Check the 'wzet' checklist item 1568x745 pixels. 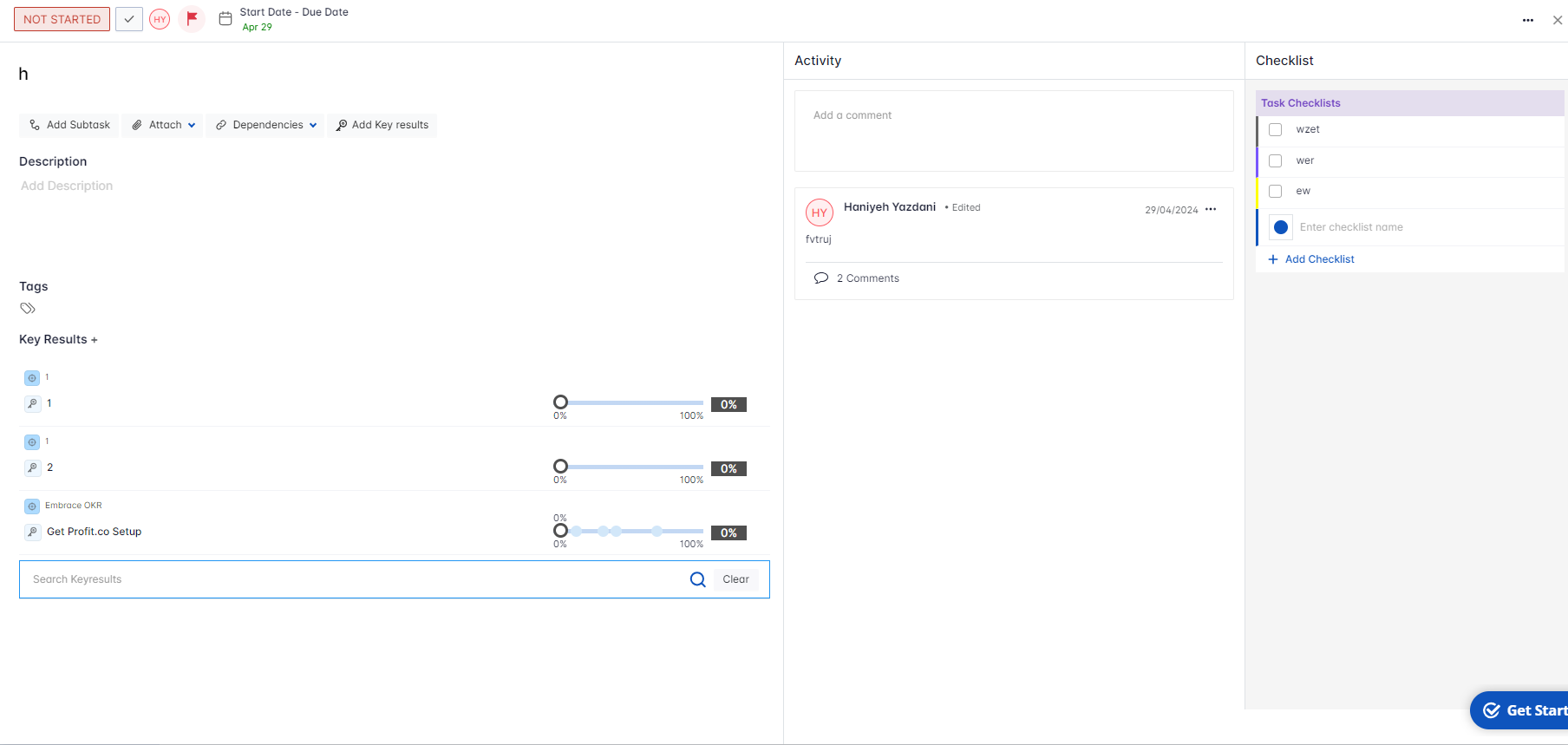pos(1275,129)
